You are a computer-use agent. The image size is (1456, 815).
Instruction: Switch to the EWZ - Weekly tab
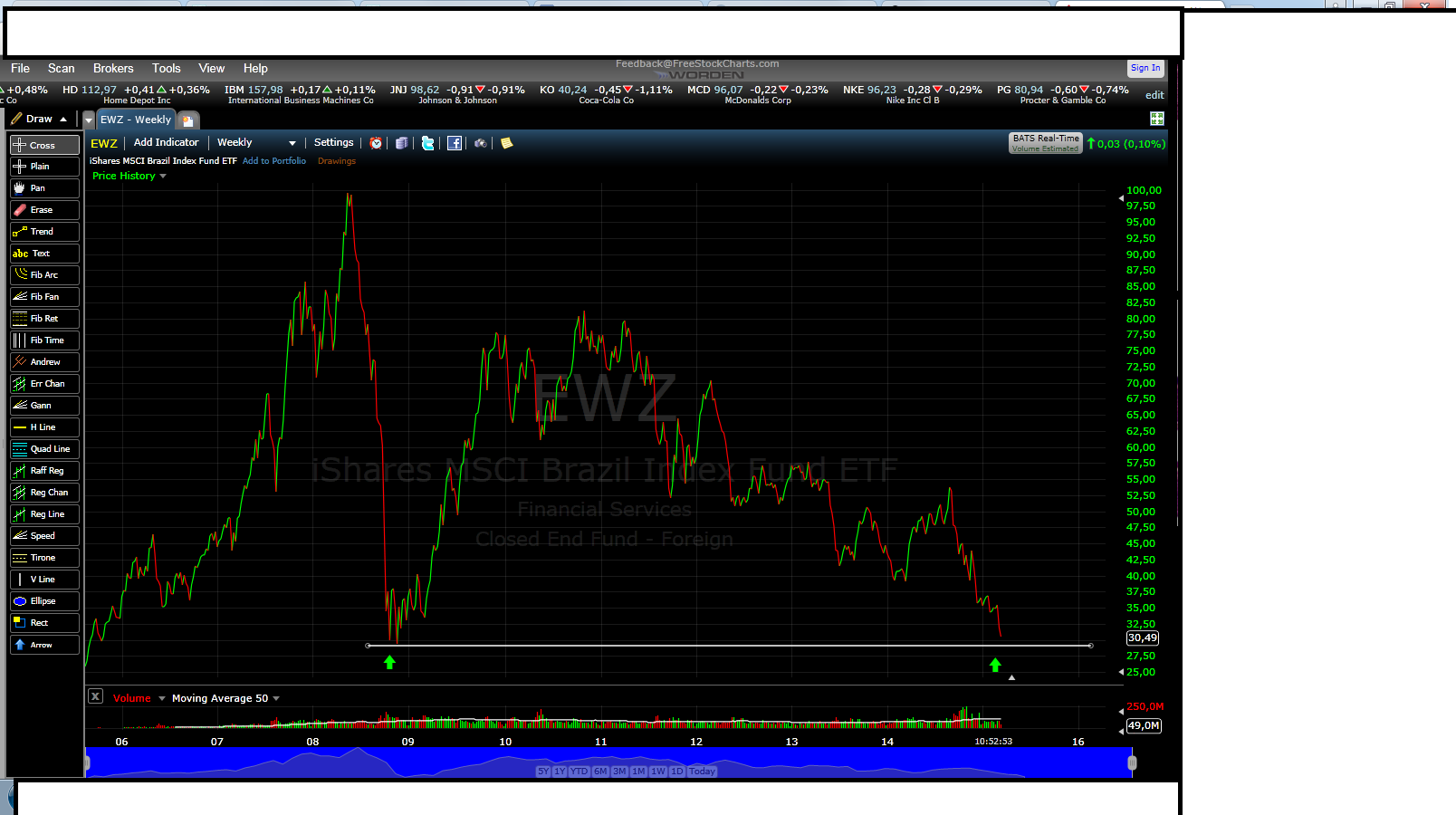136,120
